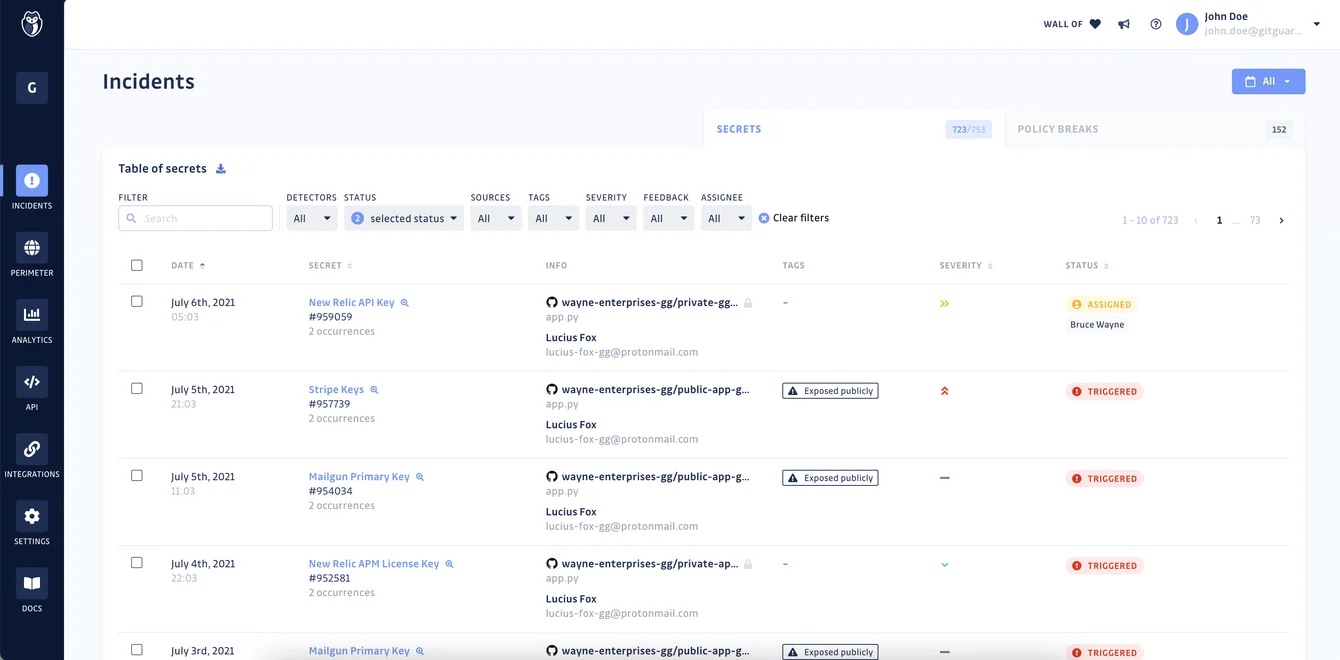The height and width of the screenshot is (660, 1340).
Task: Open the Analytics chart icon
Action: pos(32,314)
